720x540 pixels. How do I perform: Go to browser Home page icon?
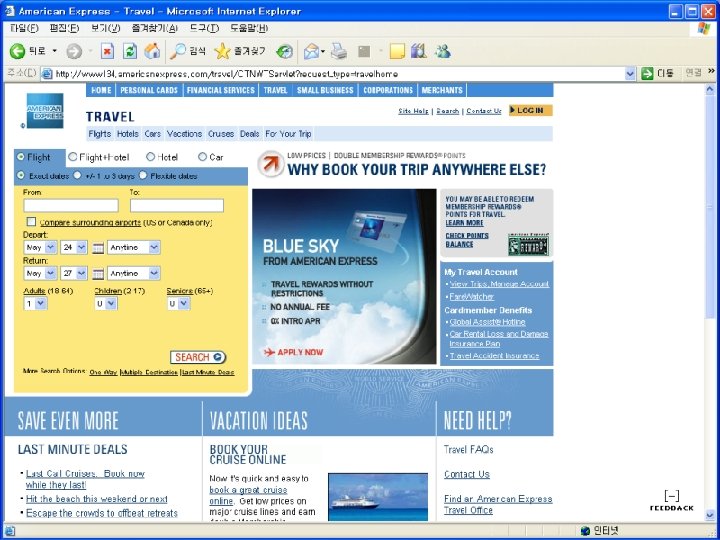(x=152, y=51)
